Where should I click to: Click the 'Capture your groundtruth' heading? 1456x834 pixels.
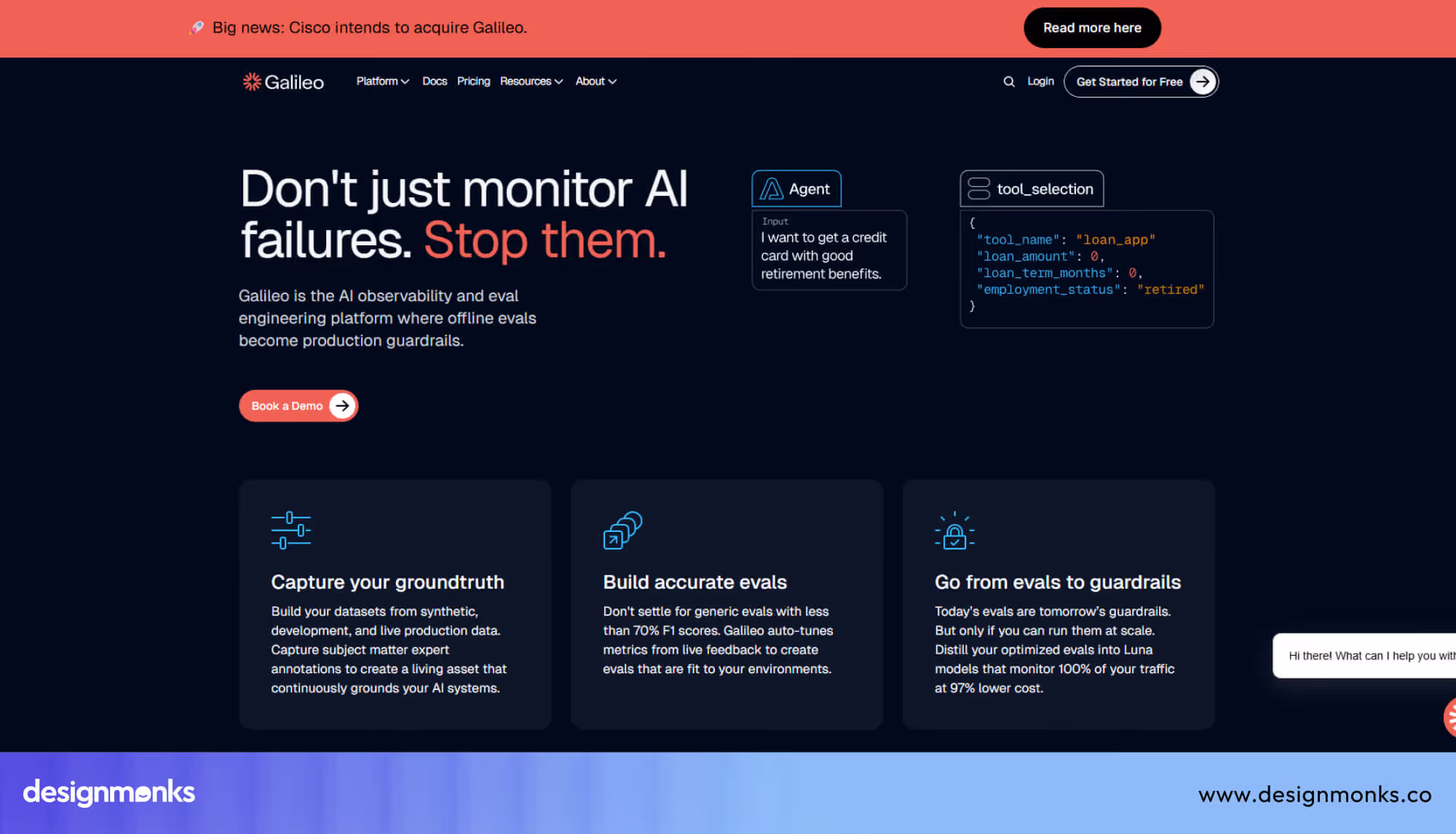click(x=387, y=582)
